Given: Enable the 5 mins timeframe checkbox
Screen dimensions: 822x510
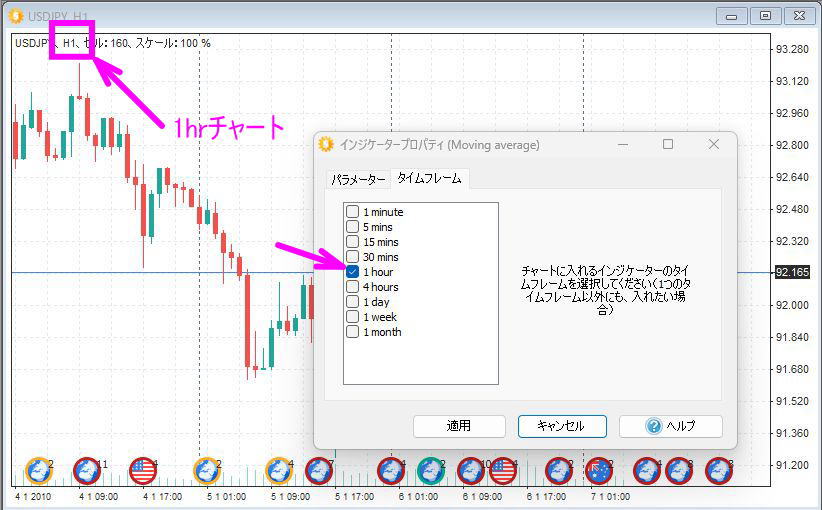Looking at the screenshot, I should [352, 226].
